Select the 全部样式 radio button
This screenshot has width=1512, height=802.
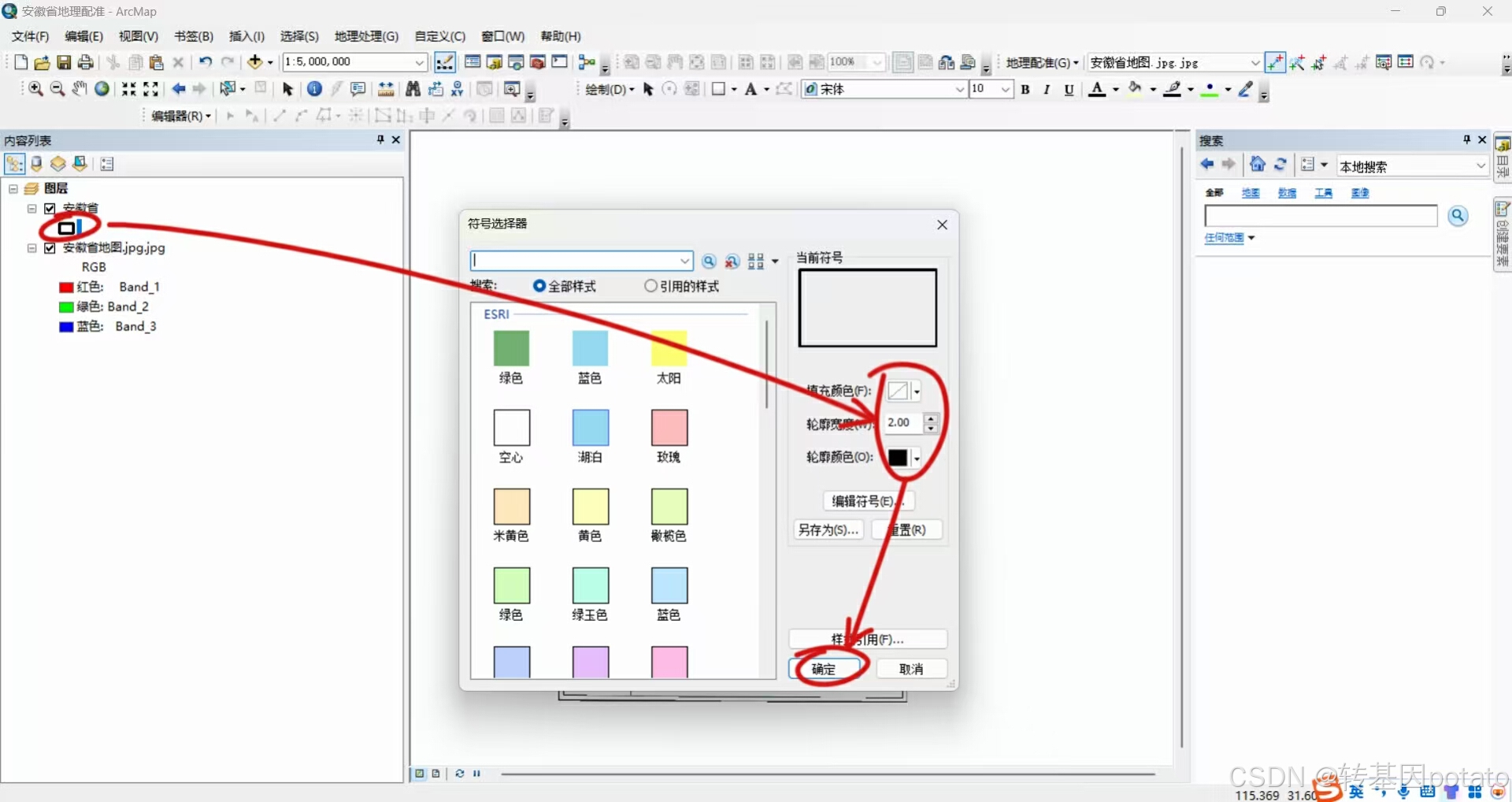pyautogui.click(x=539, y=286)
